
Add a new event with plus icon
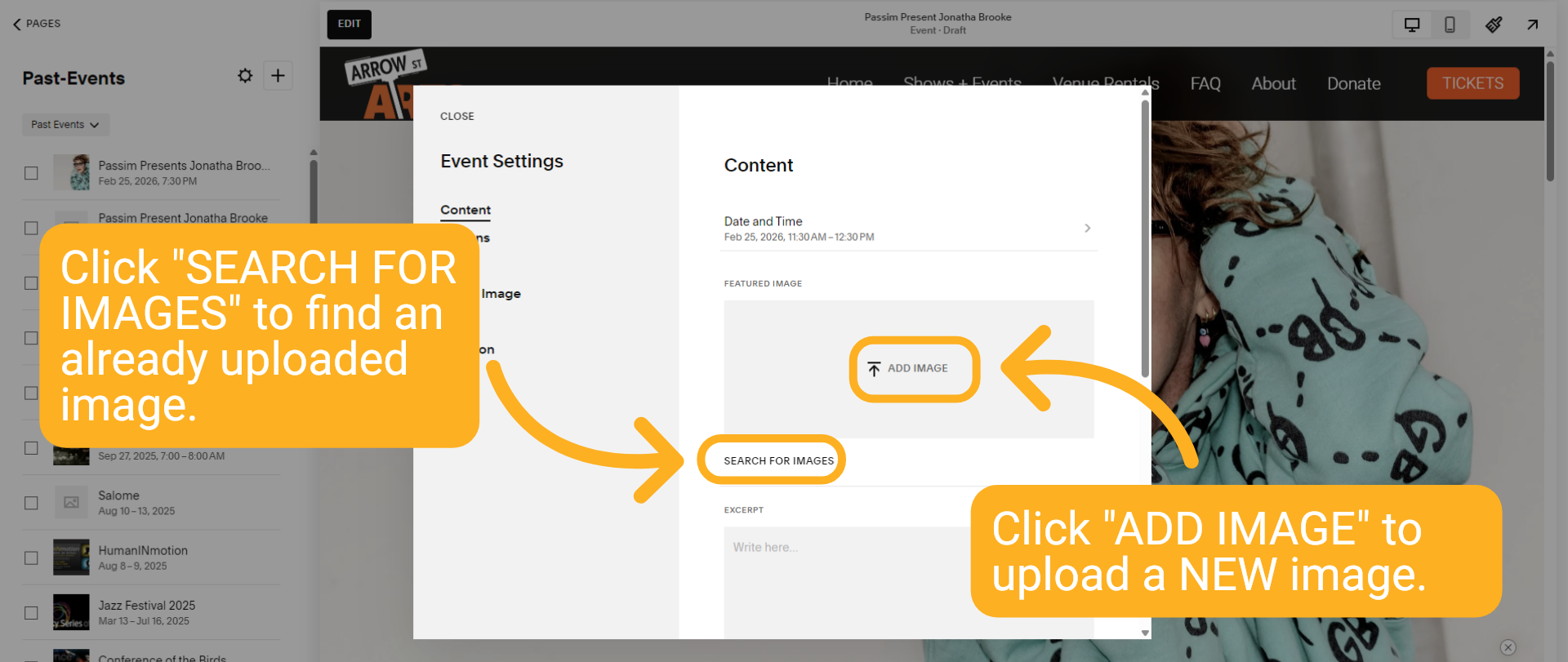click(278, 76)
